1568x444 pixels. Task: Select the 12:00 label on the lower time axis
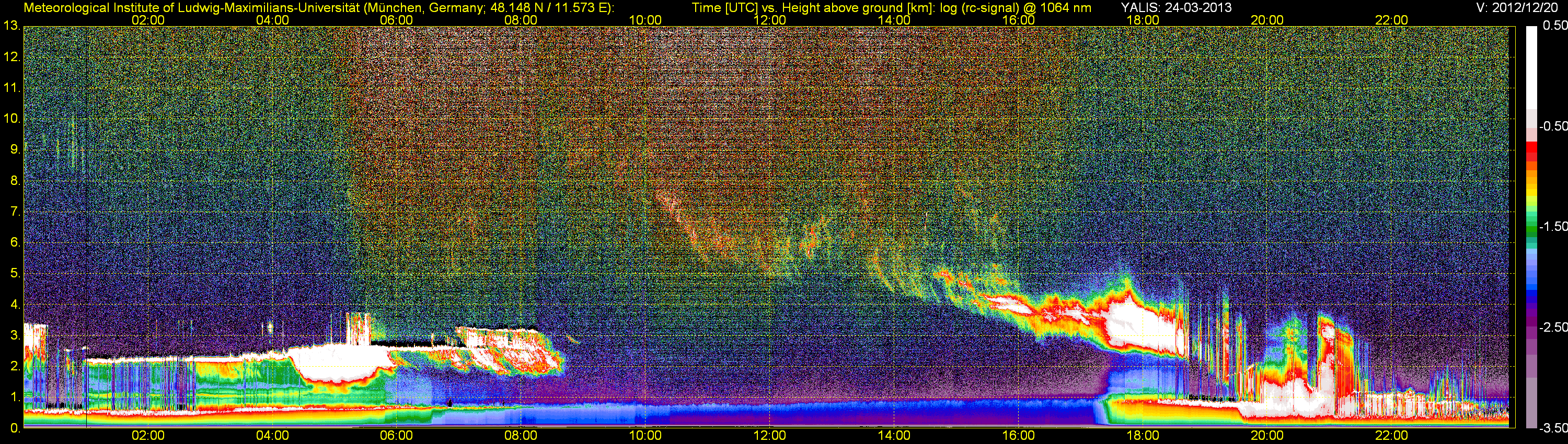769,436
